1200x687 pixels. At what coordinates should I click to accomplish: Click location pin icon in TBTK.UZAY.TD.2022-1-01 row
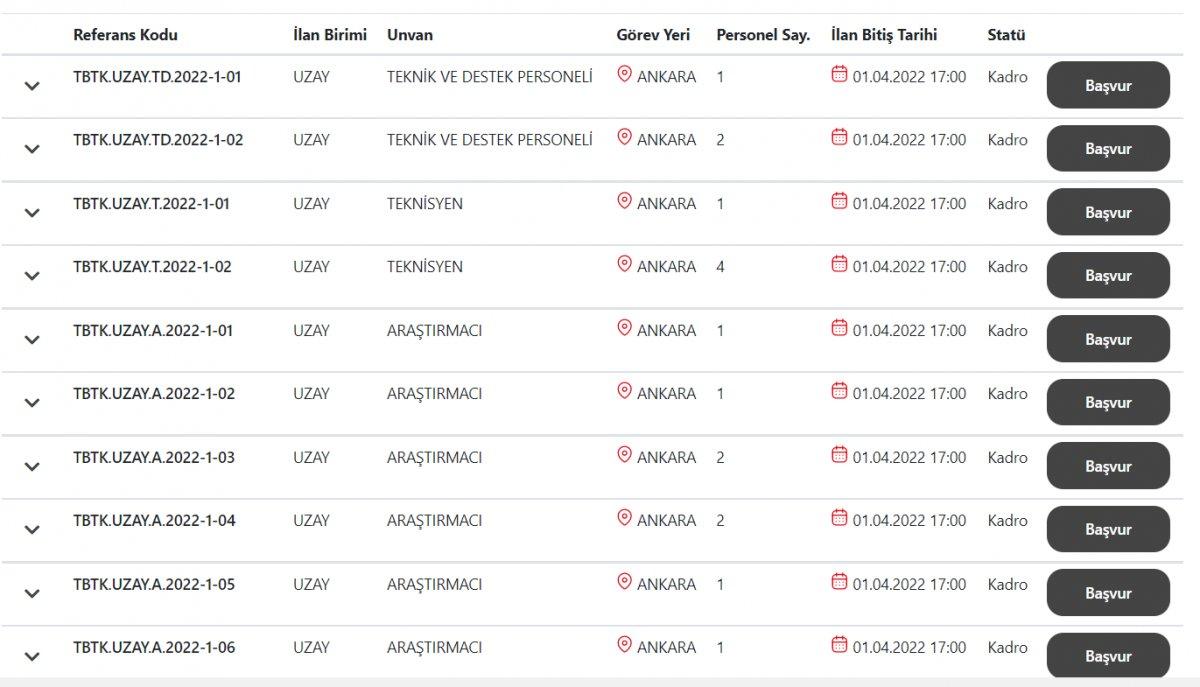624,74
